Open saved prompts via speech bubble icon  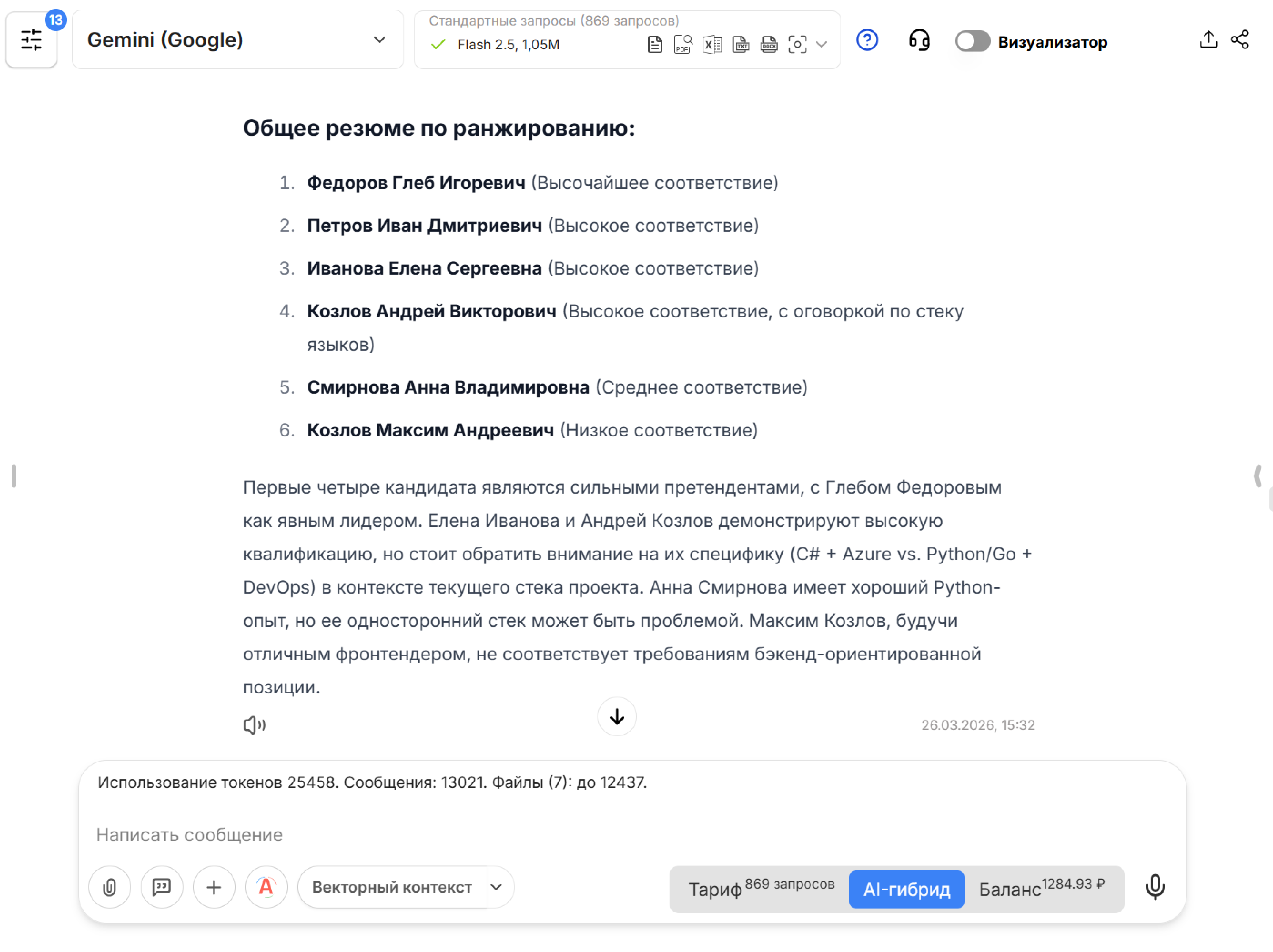[x=162, y=887]
